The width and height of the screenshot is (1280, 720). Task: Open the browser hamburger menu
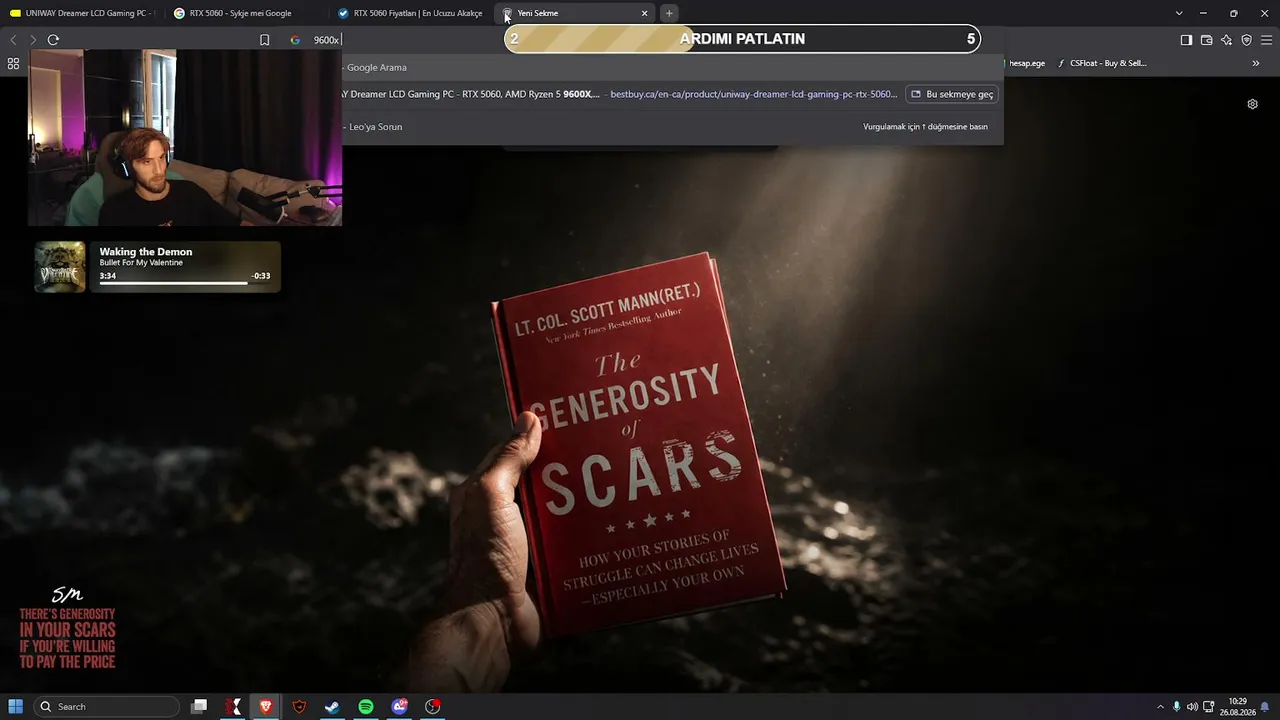1267,40
